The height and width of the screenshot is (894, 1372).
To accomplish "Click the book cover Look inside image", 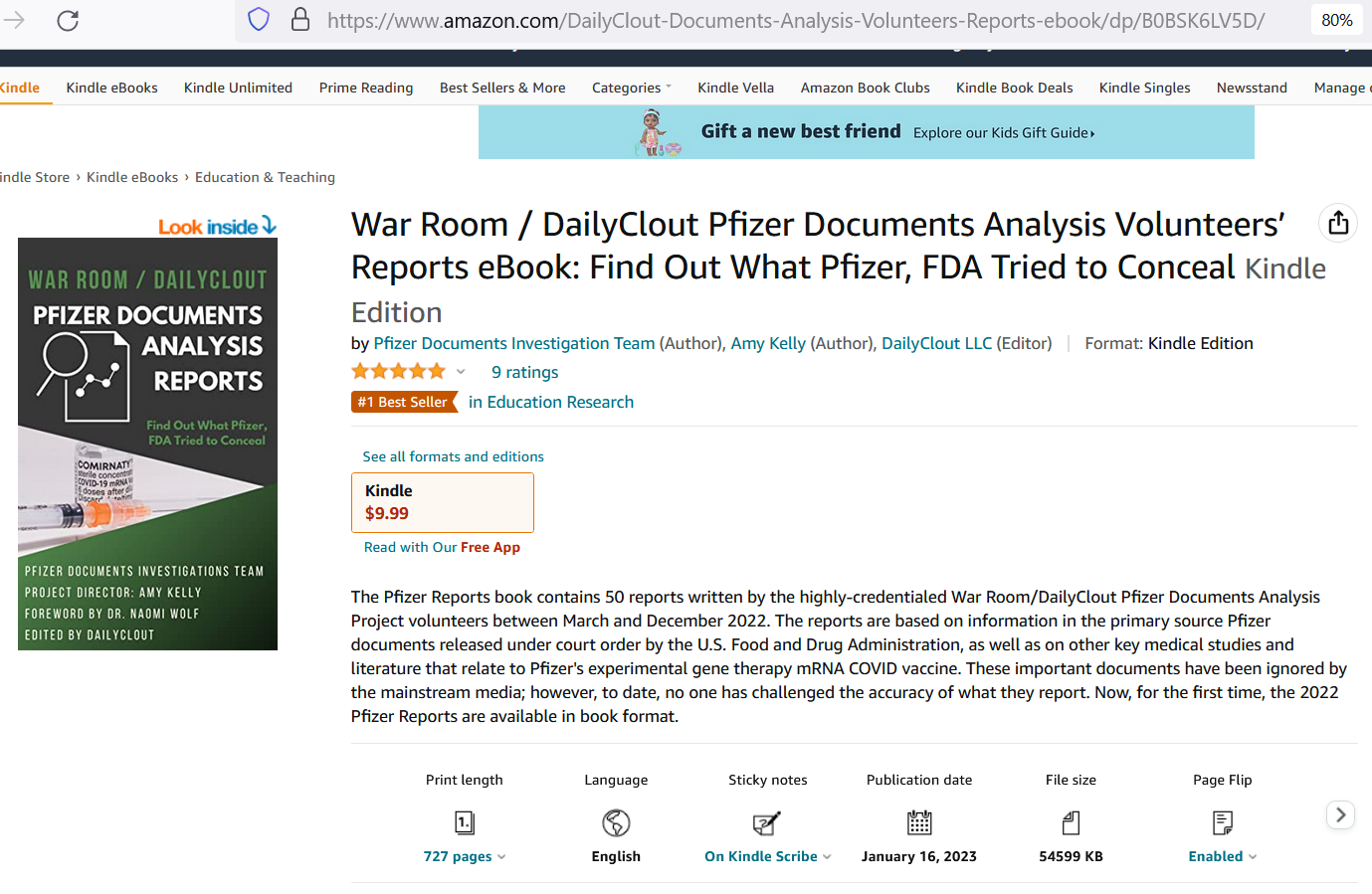I will click(147, 443).
